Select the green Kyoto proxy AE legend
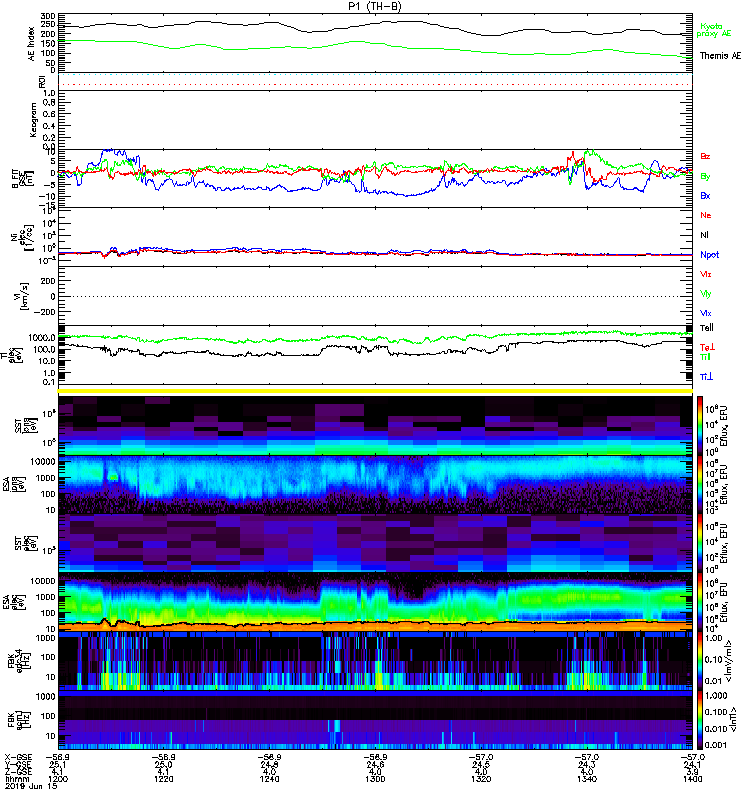This screenshot has width=750, height=800. [x=713, y=30]
